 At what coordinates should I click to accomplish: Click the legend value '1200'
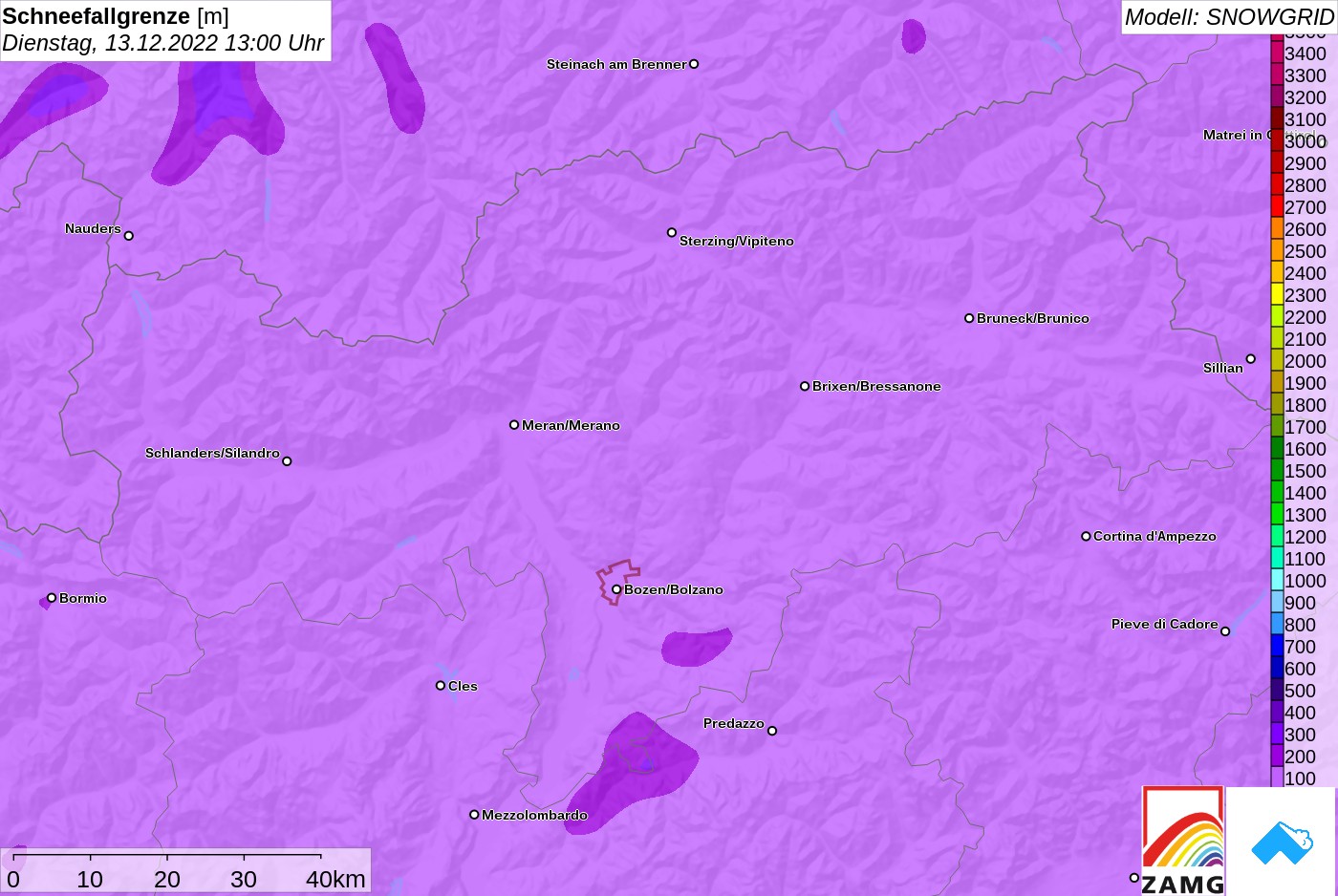point(1306,537)
